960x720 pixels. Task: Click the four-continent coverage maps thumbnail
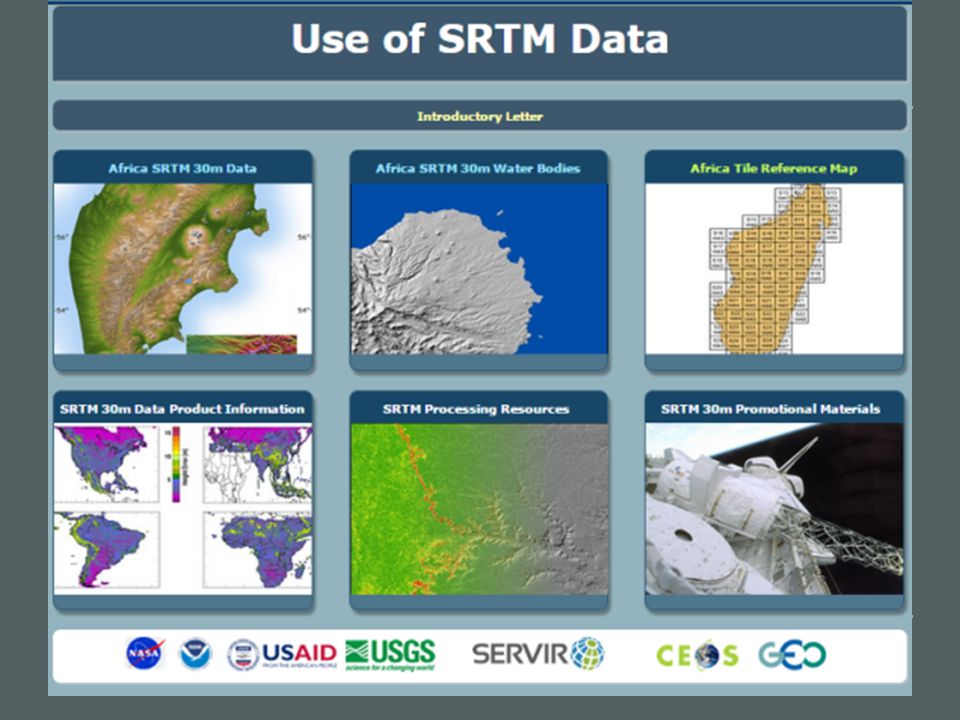(183, 509)
